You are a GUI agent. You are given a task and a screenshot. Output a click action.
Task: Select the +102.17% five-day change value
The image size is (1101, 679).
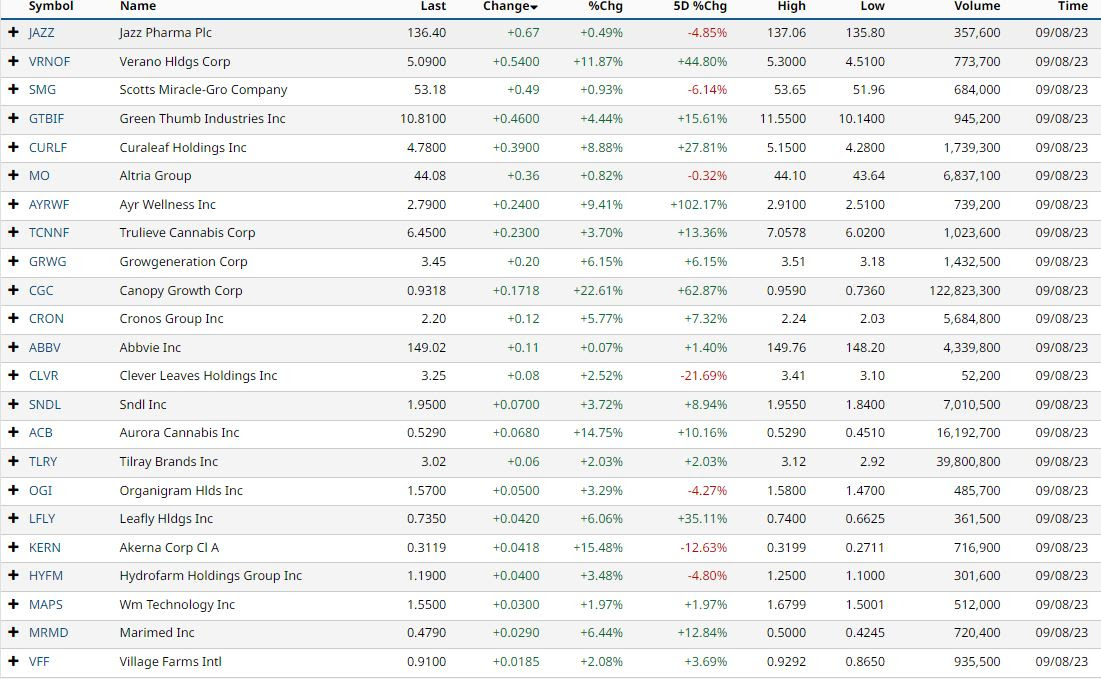[699, 204]
